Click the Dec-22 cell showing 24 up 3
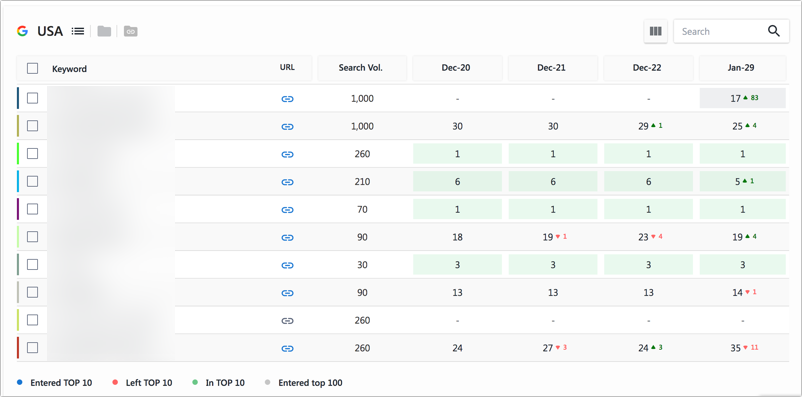802x397 pixels. tap(649, 348)
